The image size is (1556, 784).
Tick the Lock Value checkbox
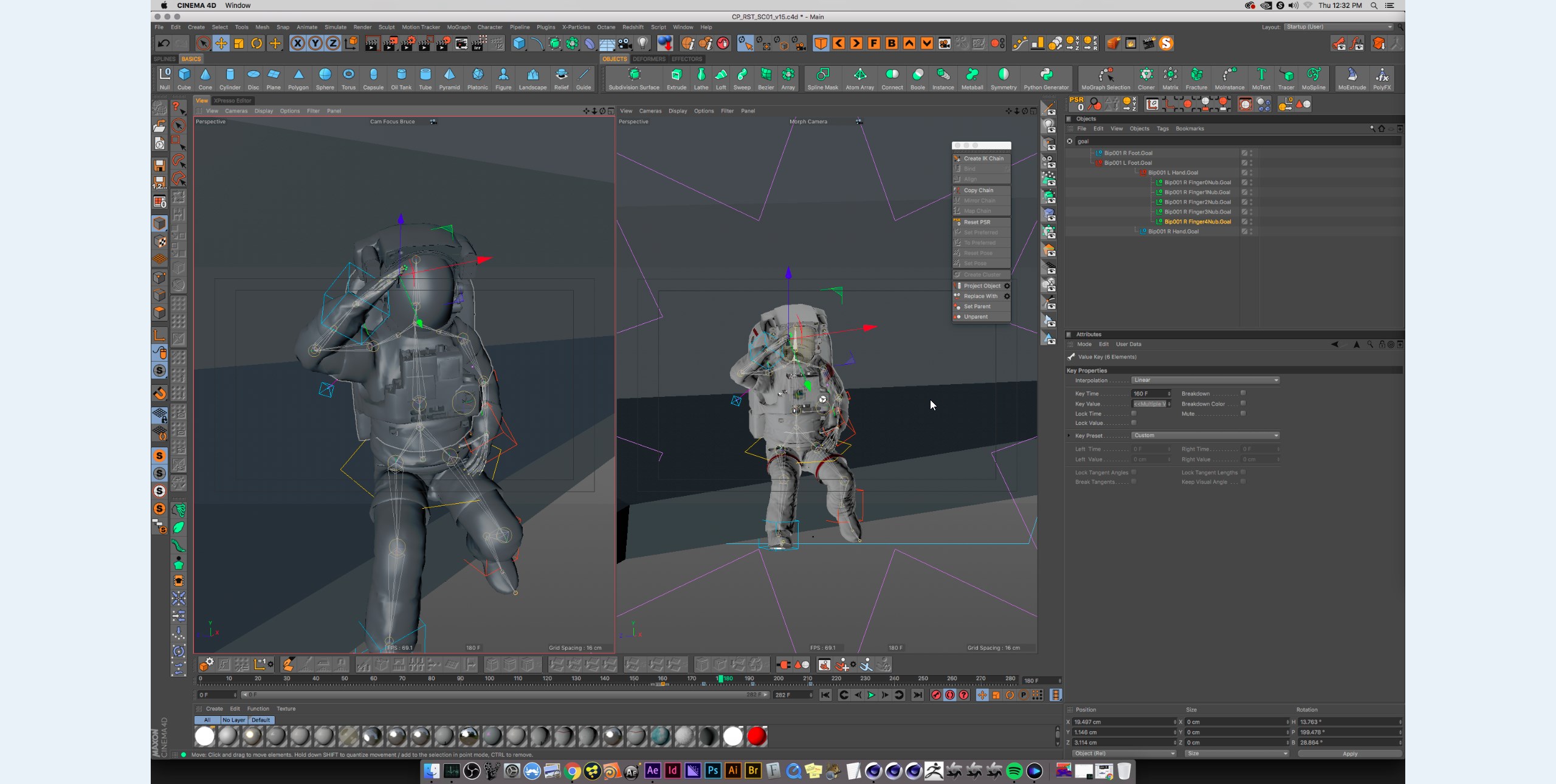coord(1134,423)
